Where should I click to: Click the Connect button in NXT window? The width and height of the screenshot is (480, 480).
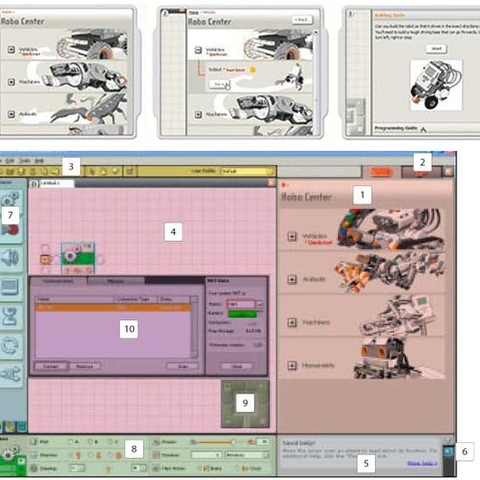(x=51, y=366)
